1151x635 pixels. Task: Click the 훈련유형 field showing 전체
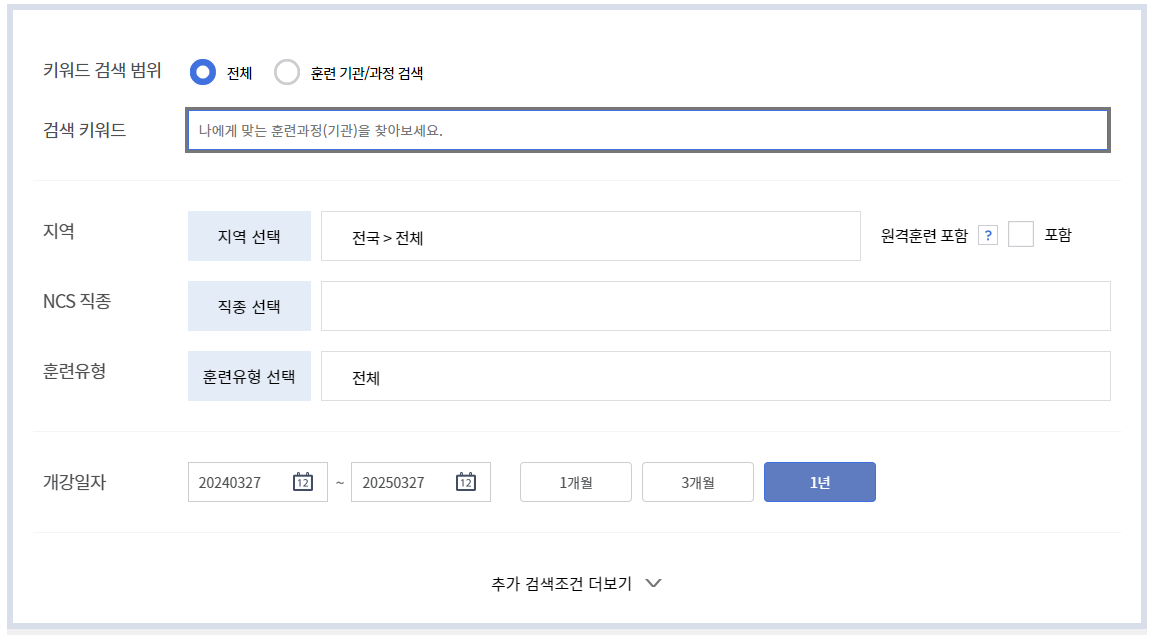pos(715,376)
